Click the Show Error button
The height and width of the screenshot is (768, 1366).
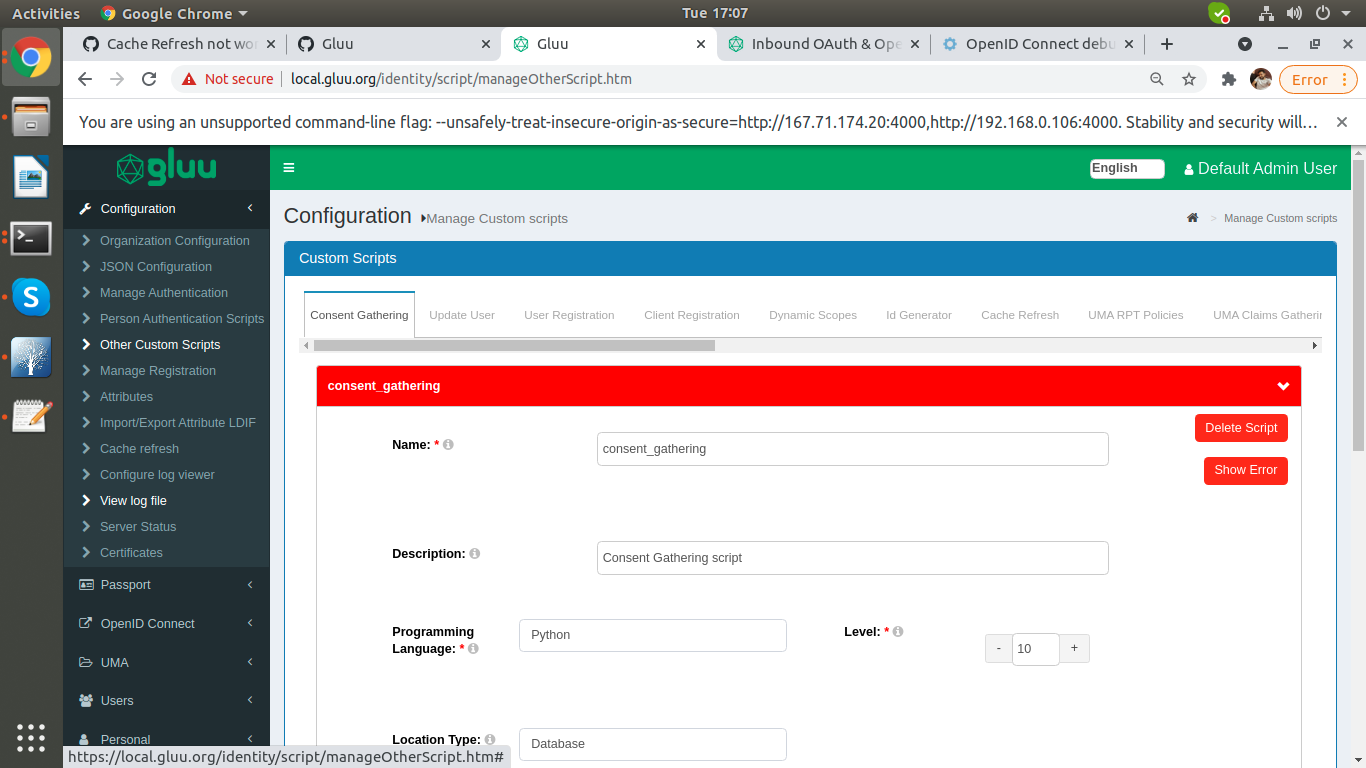1246,470
